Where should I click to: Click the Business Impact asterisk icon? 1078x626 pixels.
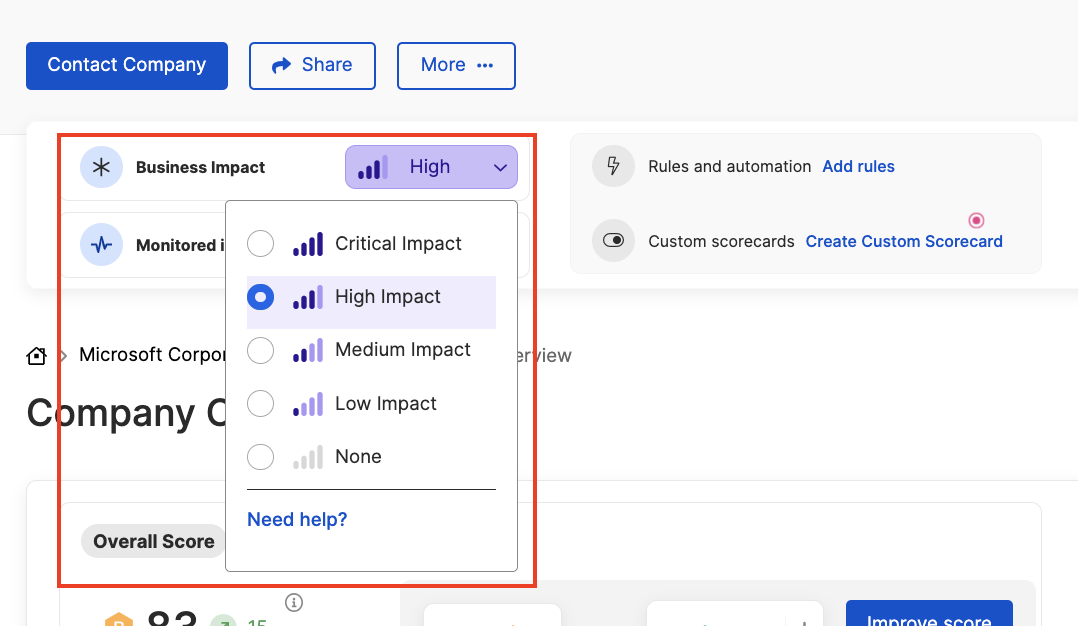click(x=101, y=167)
